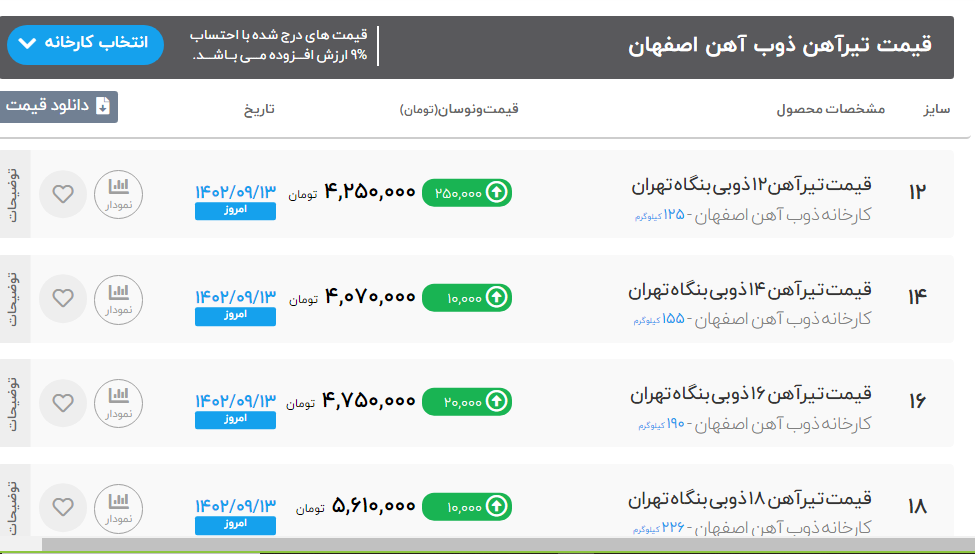Open link قیمت تیرآهن 12 ذوبی بنگاه تهران

752,185
